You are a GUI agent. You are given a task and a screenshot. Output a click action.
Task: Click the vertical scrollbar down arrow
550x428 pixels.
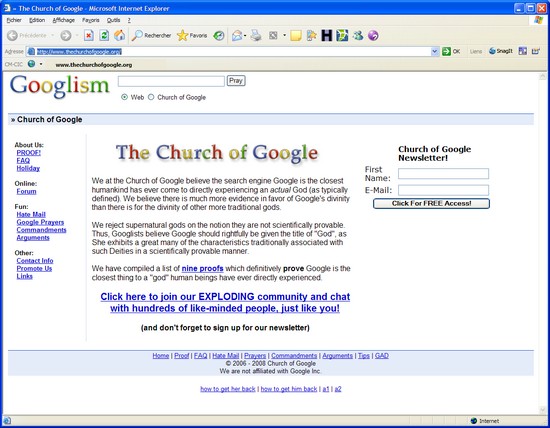(542, 410)
